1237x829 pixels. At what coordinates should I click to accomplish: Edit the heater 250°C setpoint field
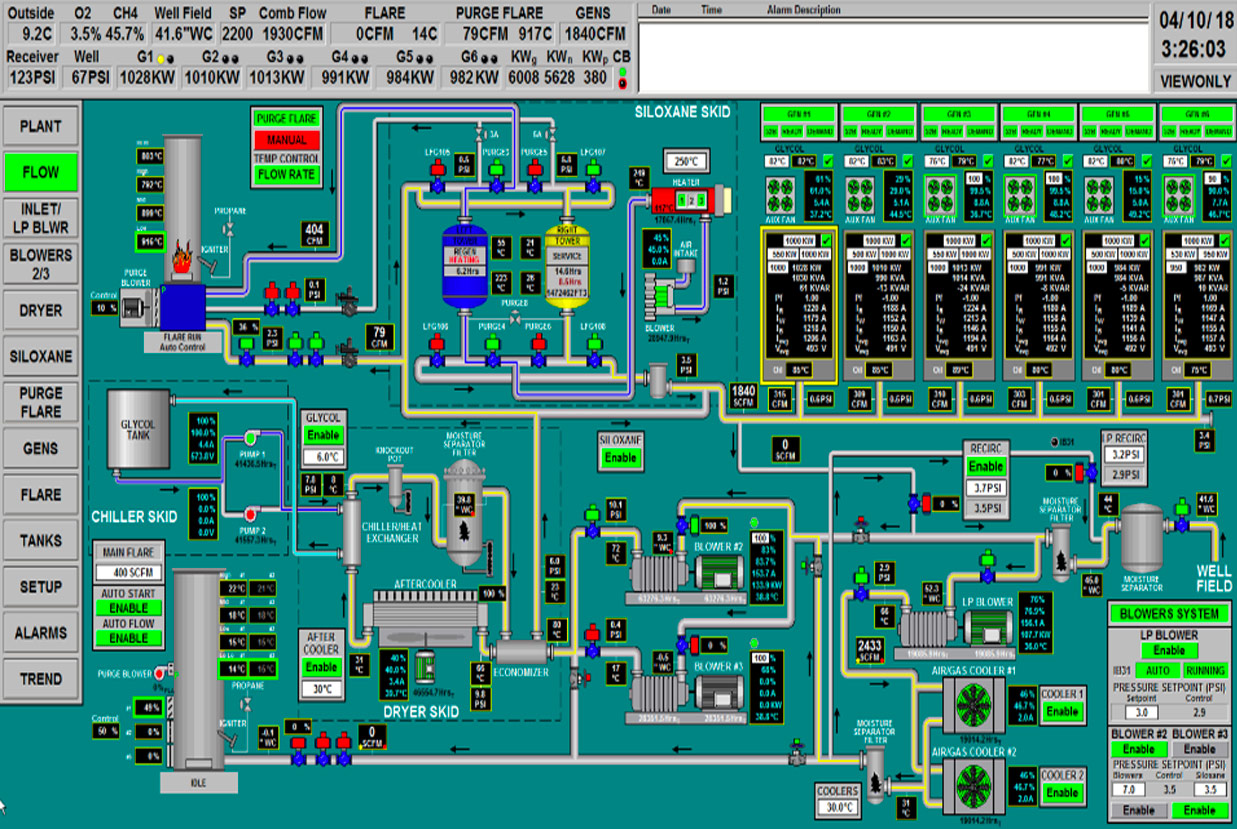click(x=685, y=162)
